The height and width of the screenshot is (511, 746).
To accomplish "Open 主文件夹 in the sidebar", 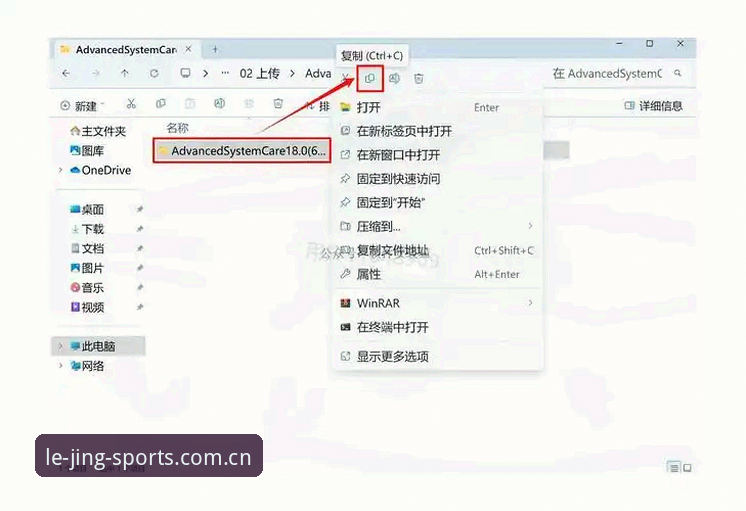I will pyautogui.click(x=98, y=131).
